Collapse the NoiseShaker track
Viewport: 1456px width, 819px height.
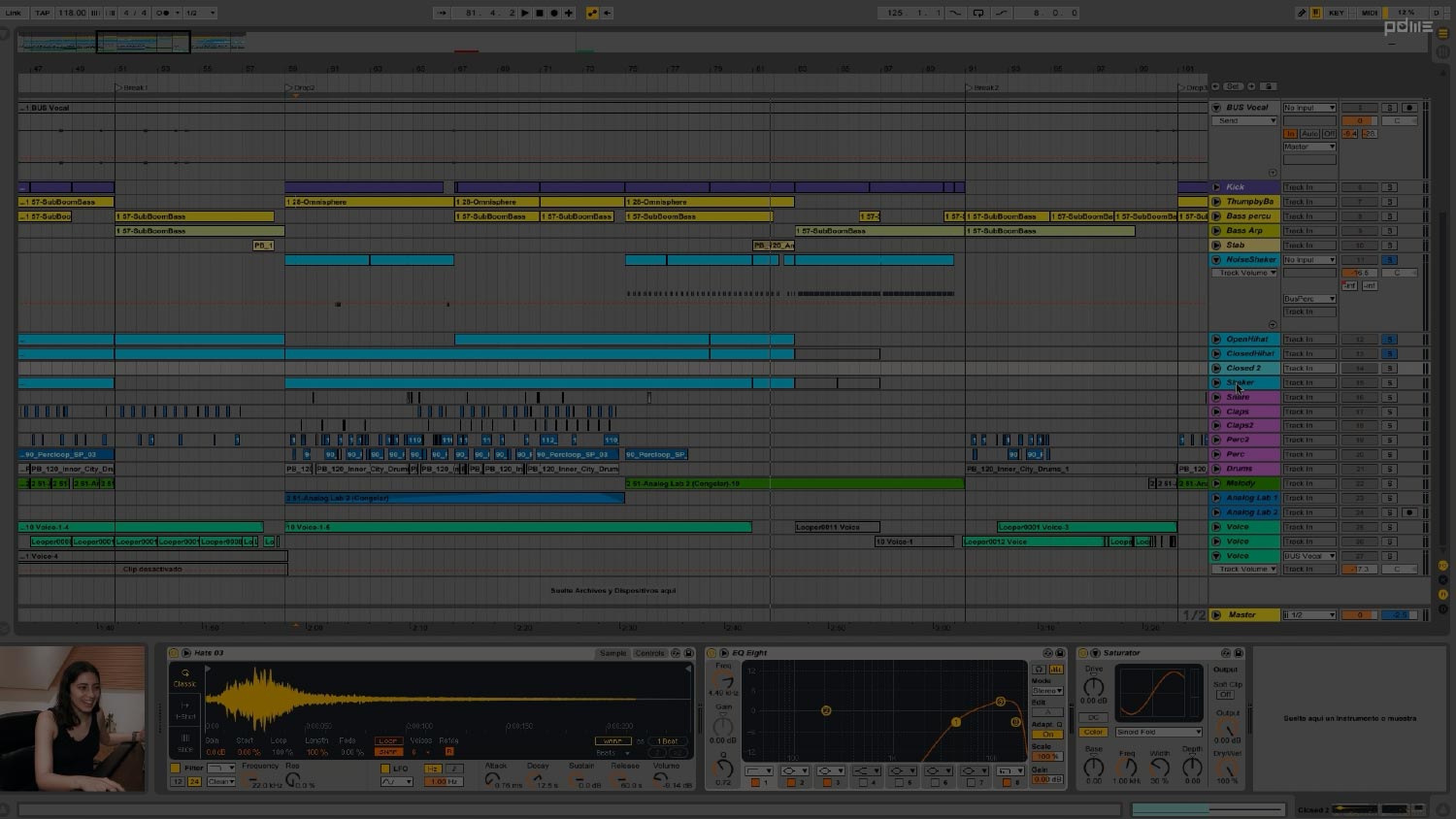click(x=1216, y=260)
